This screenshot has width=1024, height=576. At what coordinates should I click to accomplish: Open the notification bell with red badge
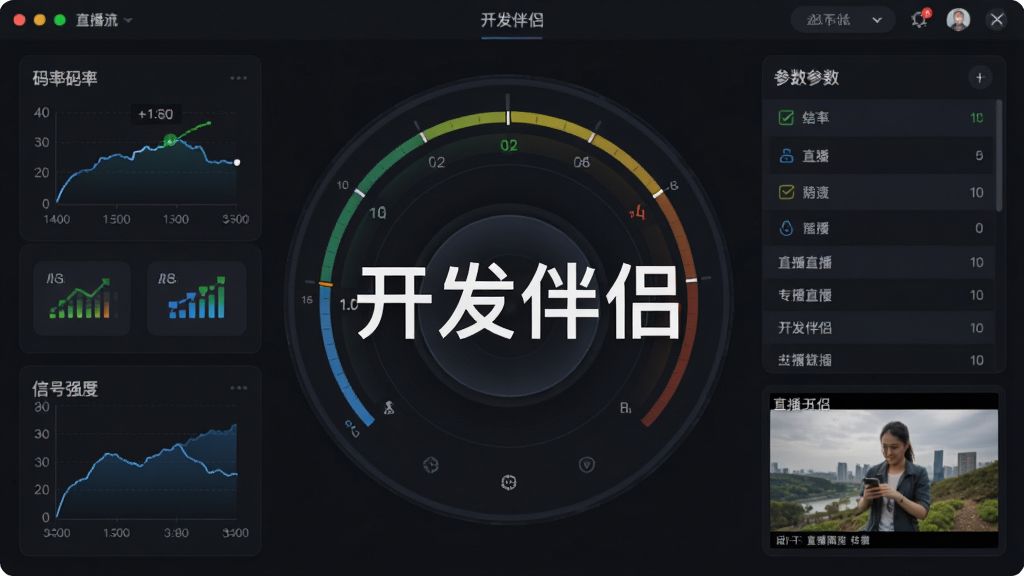pyautogui.click(x=920, y=19)
